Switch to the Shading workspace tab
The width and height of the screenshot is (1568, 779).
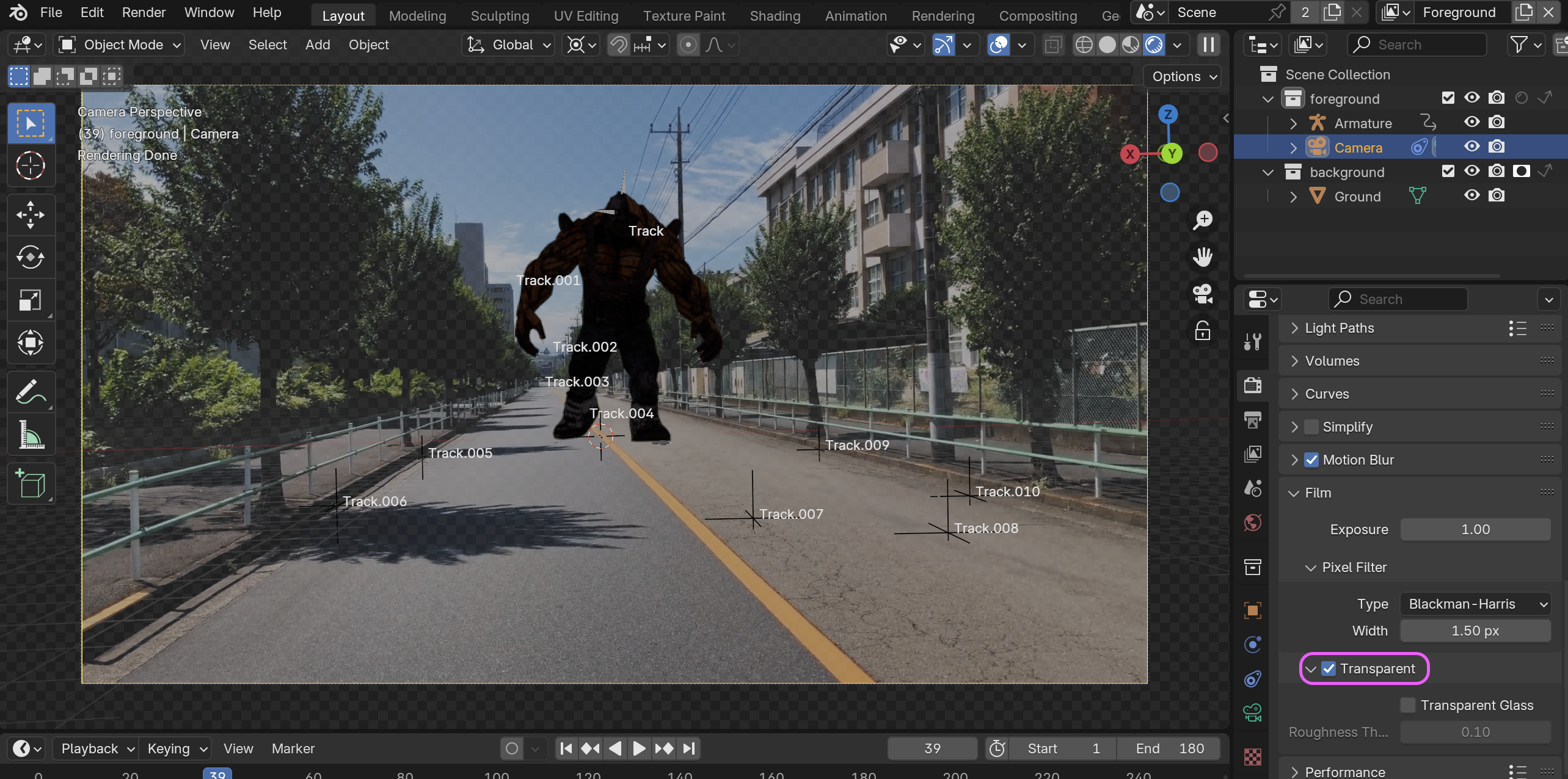pyautogui.click(x=775, y=16)
